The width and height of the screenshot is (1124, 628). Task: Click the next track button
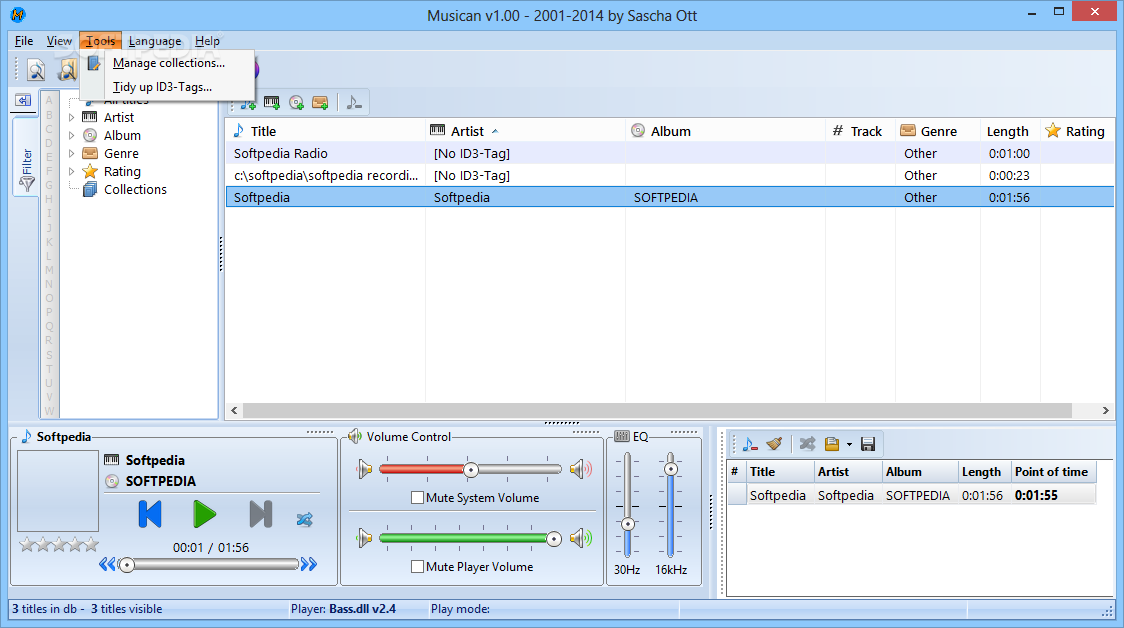[260, 514]
